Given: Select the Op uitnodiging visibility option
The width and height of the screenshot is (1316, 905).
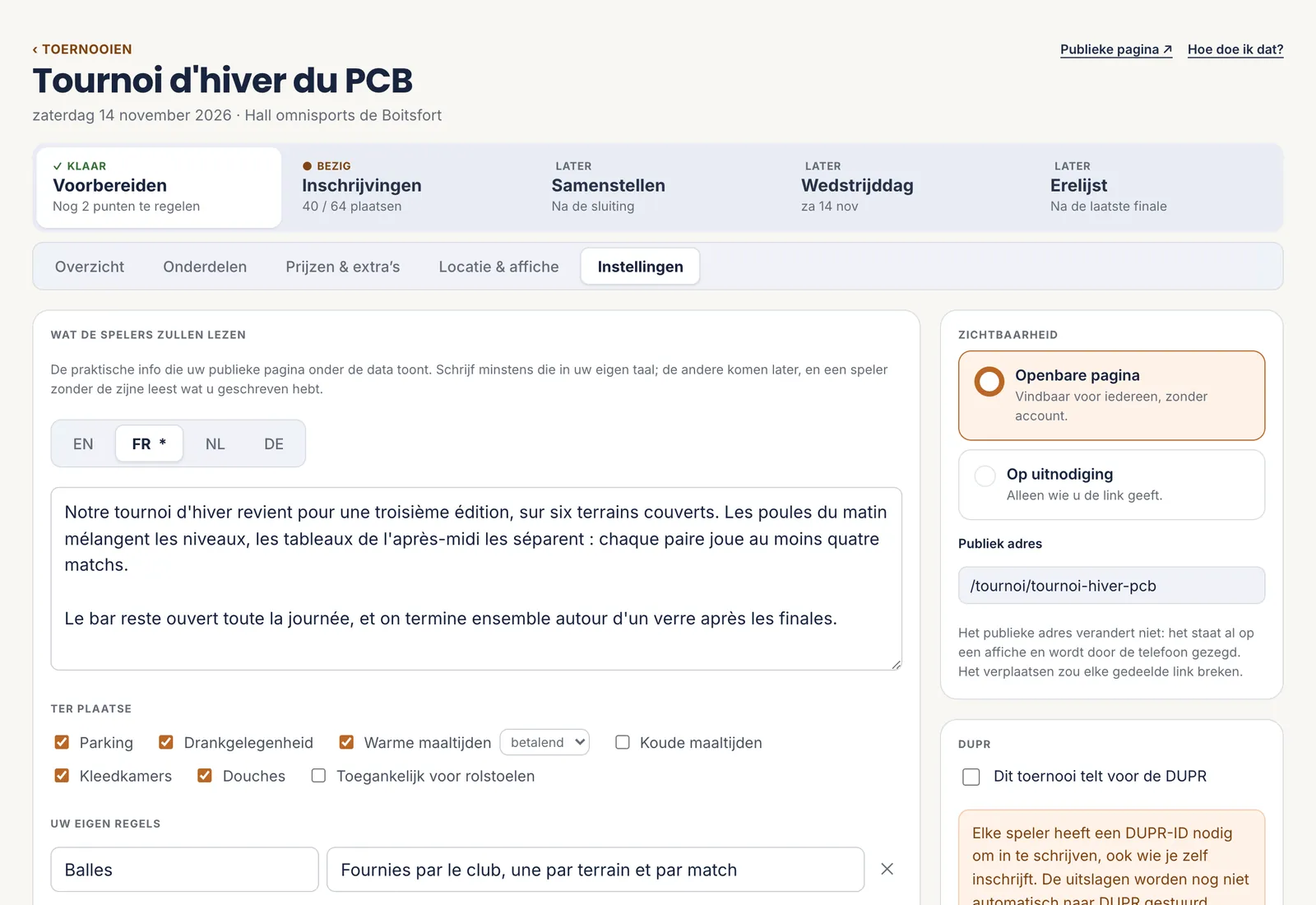Looking at the screenshot, I should (x=1111, y=485).
